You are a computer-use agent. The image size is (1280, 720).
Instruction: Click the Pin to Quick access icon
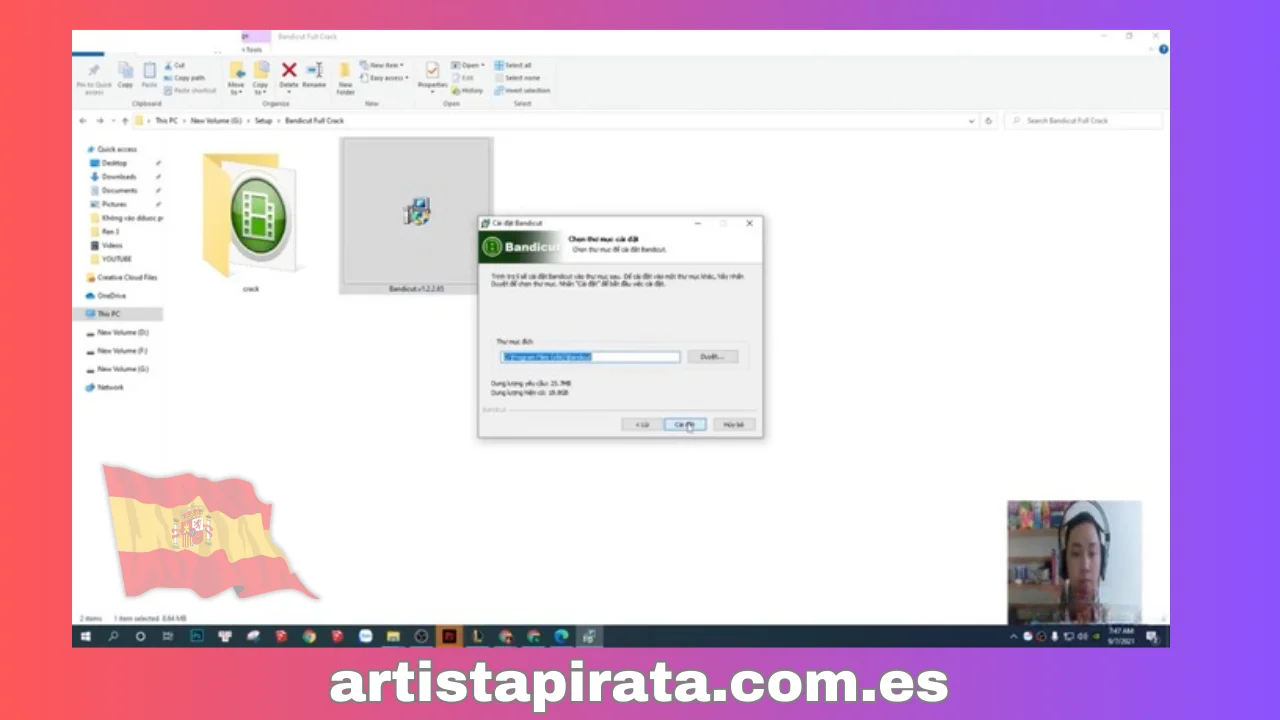pyautogui.click(x=94, y=76)
